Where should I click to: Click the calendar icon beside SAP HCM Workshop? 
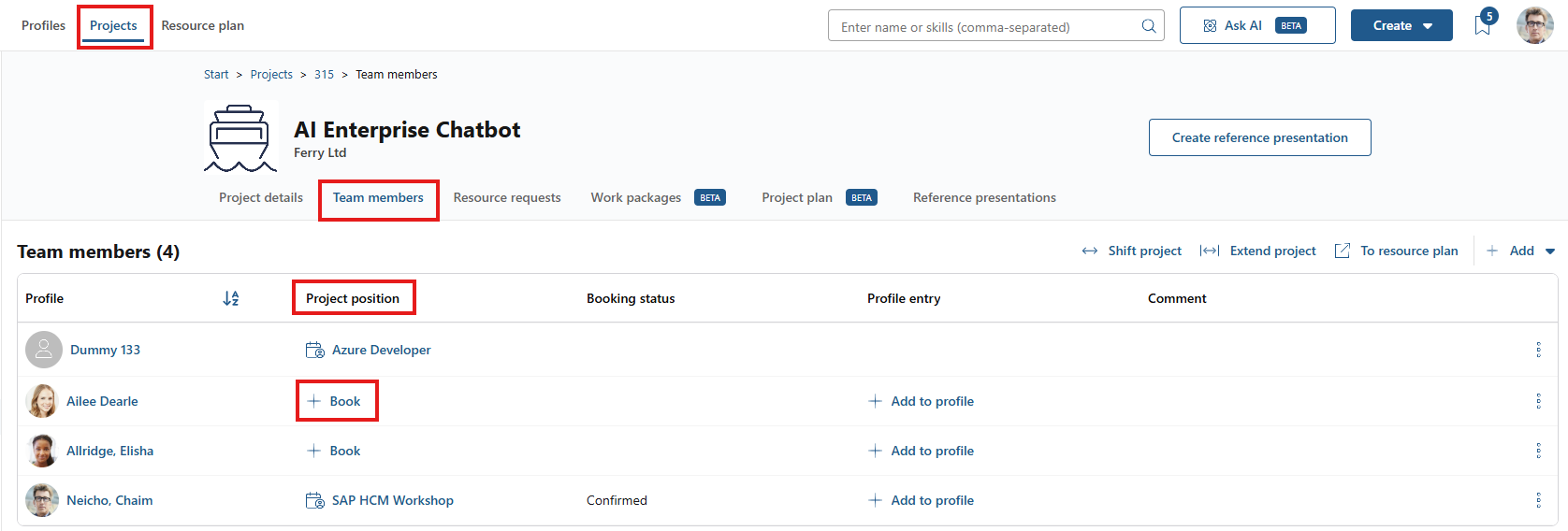314,500
